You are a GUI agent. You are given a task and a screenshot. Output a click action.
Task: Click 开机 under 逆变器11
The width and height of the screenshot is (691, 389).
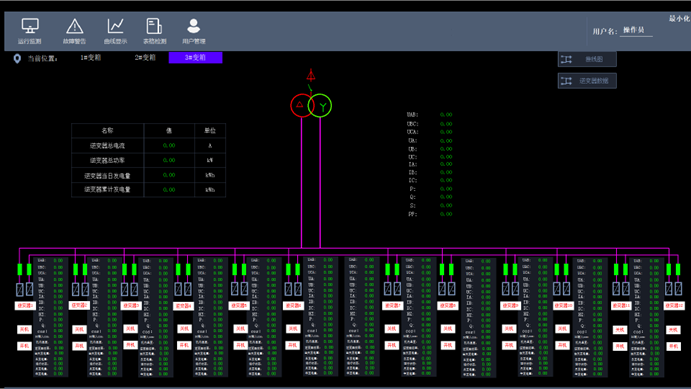(x=620, y=347)
